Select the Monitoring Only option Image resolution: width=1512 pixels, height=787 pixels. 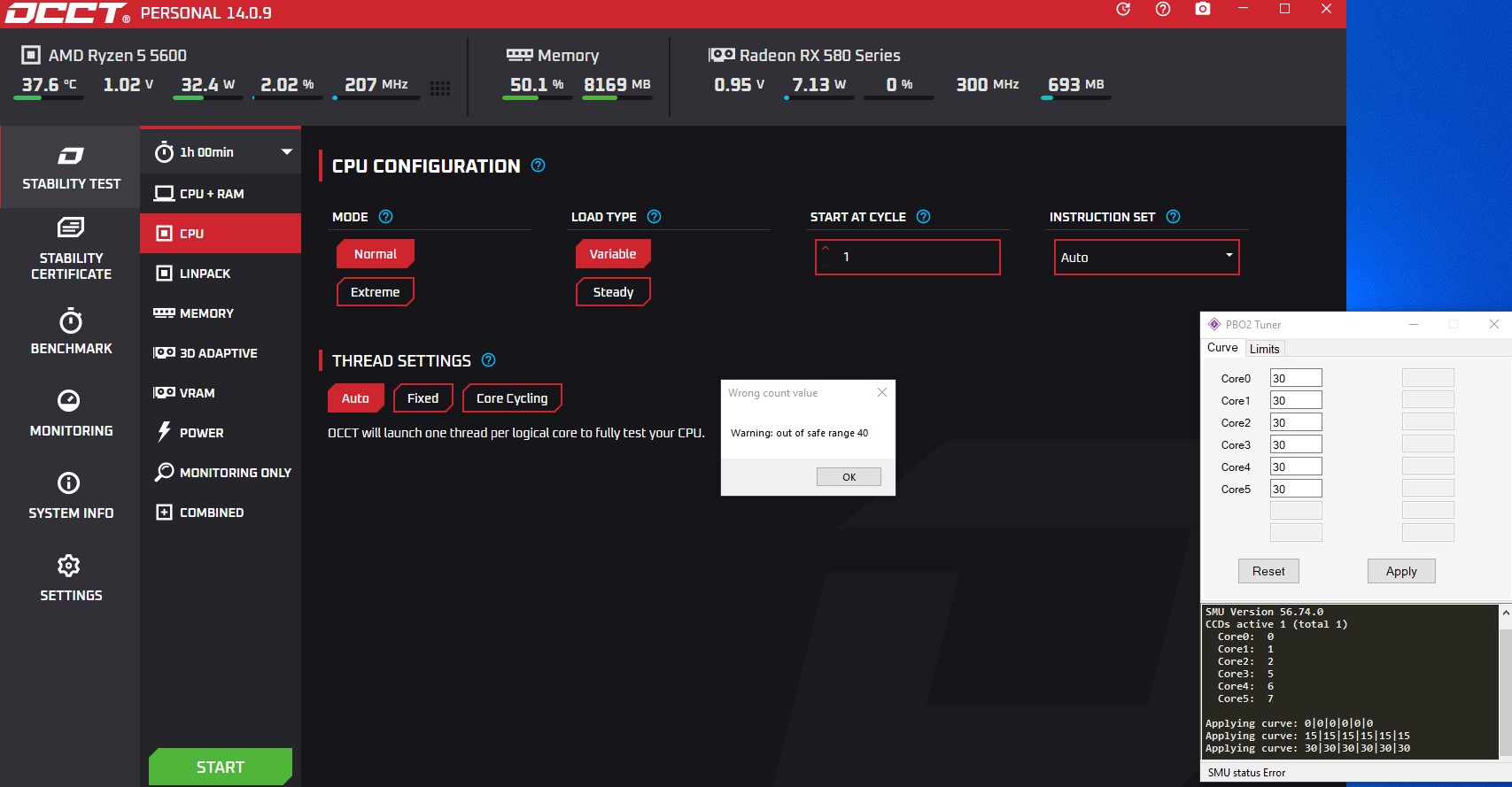pyautogui.click(x=221, y=473)
